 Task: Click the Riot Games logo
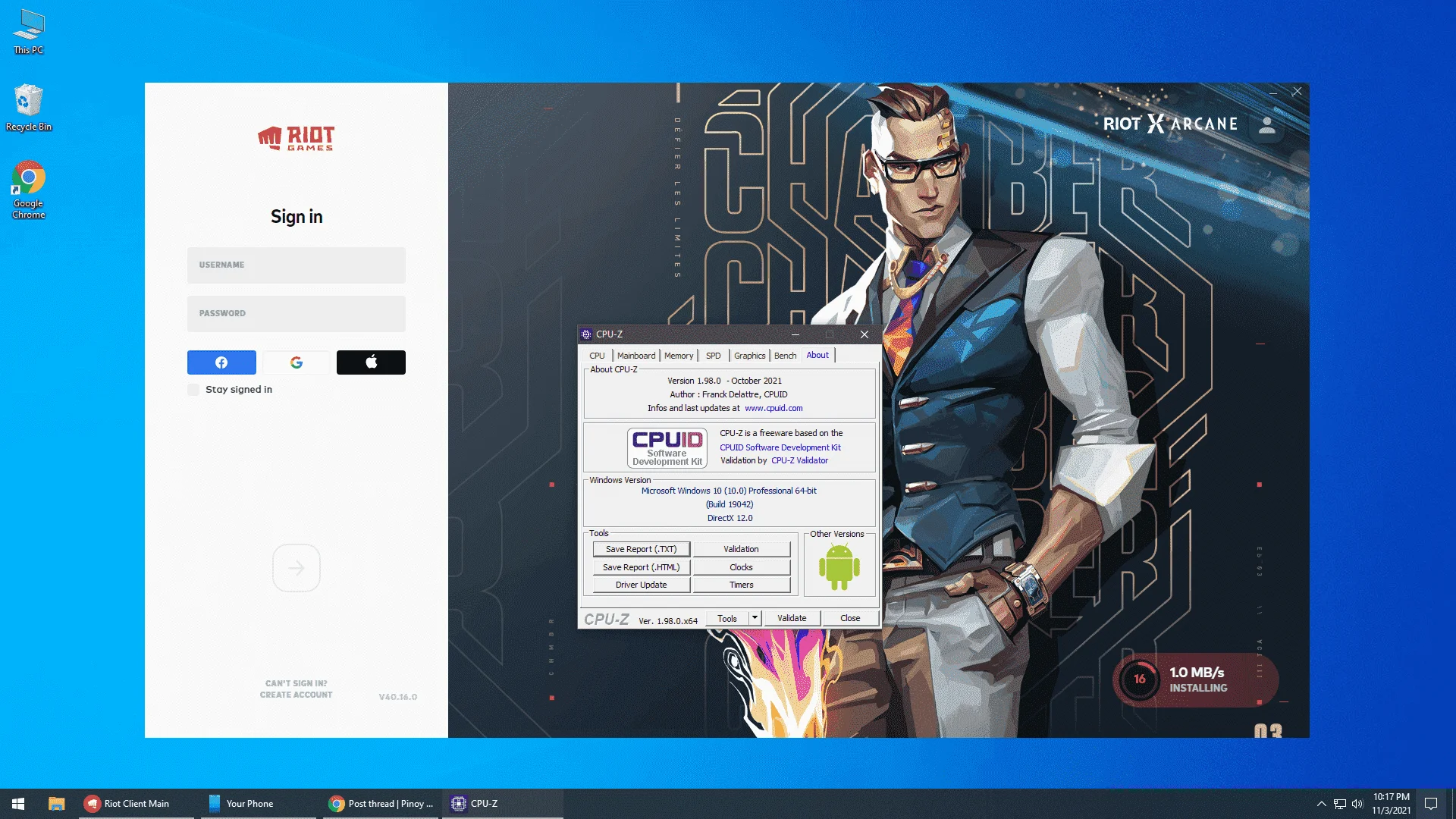297,138
